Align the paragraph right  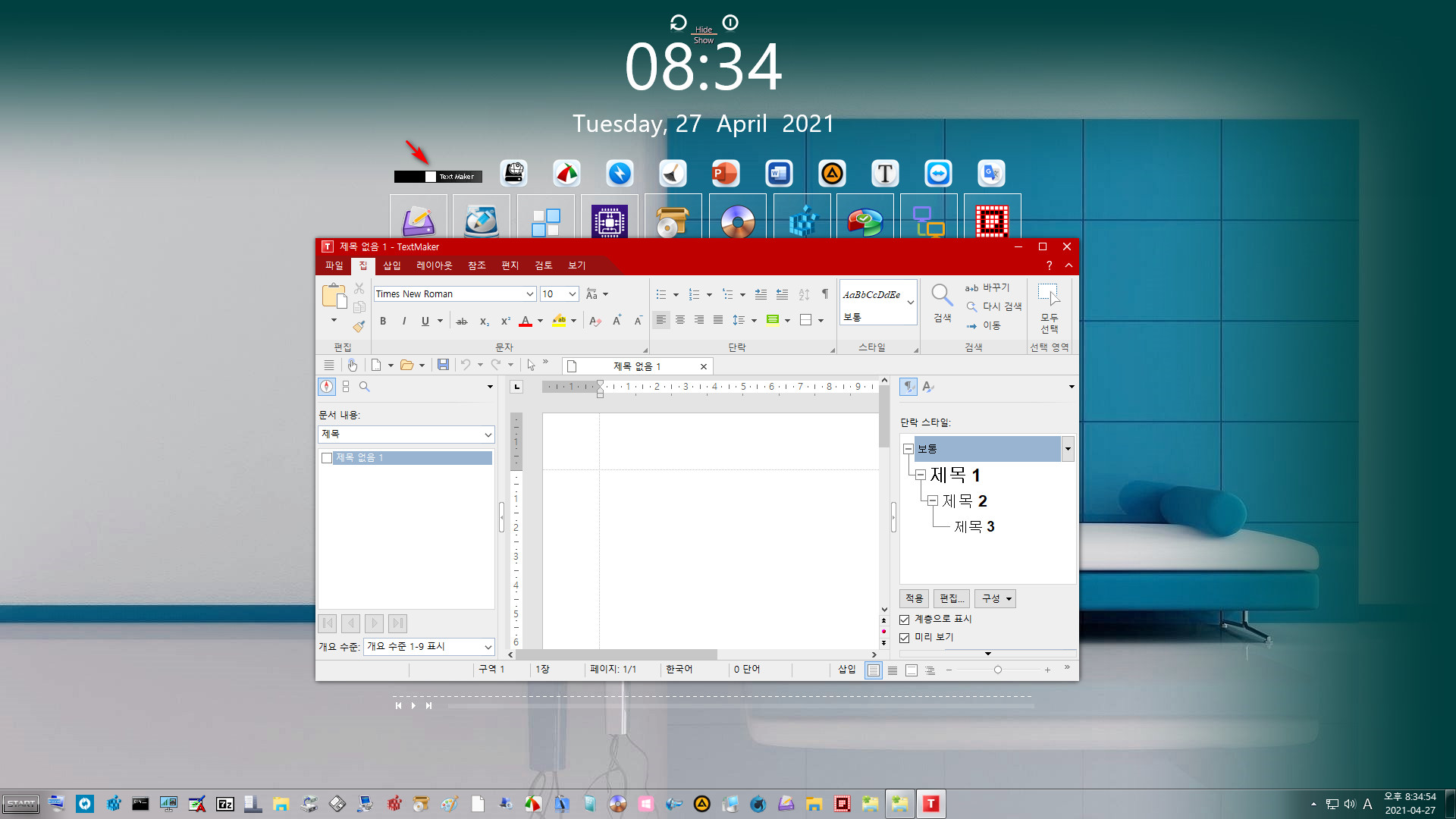click(699, 320)
